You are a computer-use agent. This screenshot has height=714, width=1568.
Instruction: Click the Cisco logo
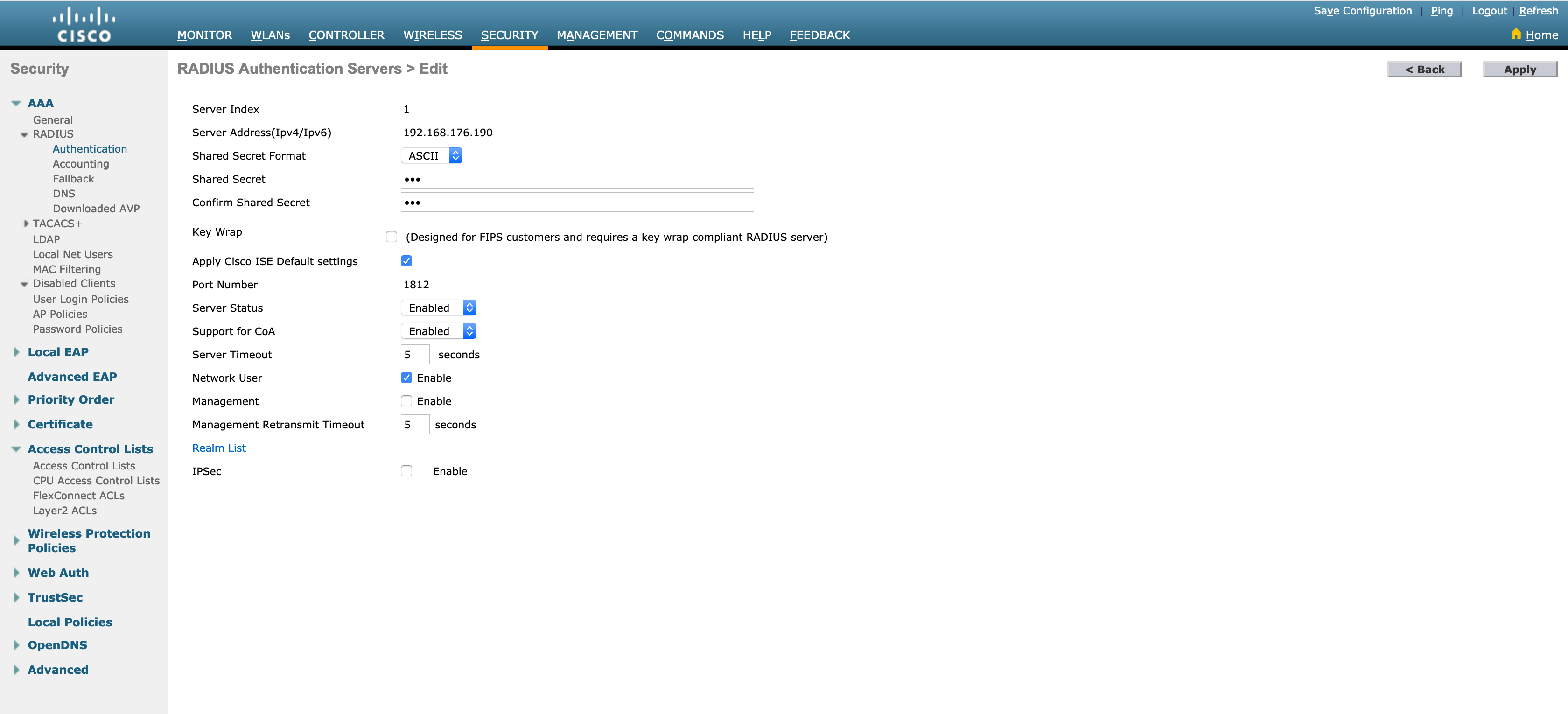pyautogui.click(x=84, y=24)
